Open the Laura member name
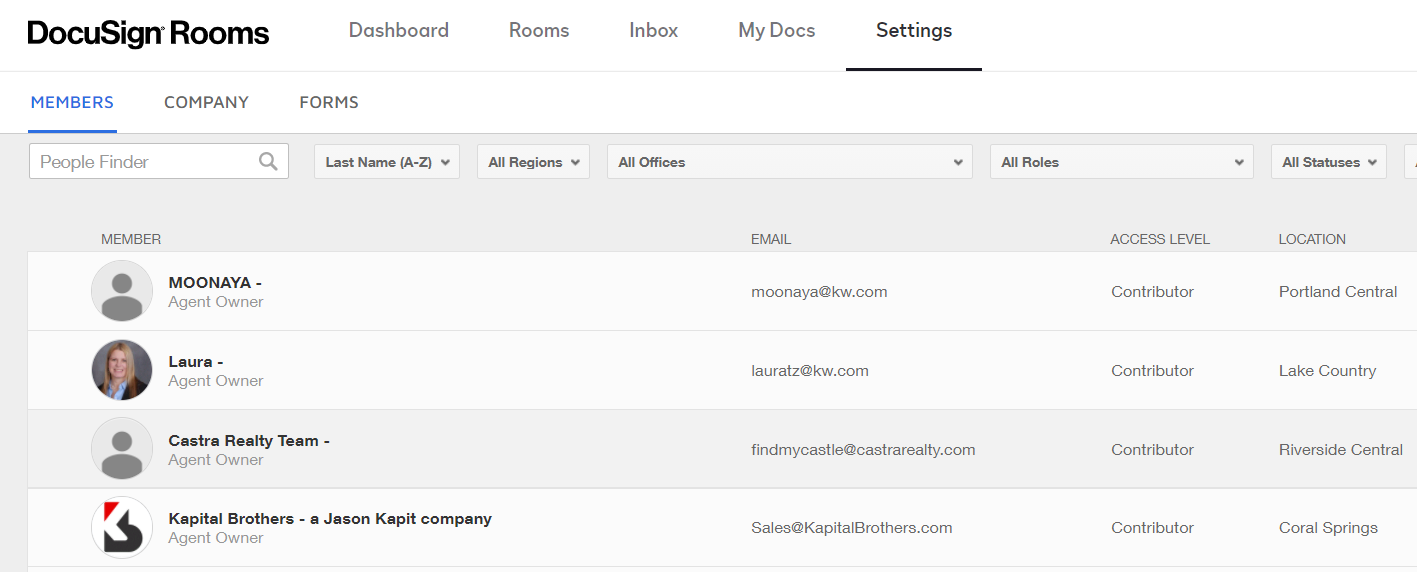Screen dimensions: 1417x572 [196, 362]
